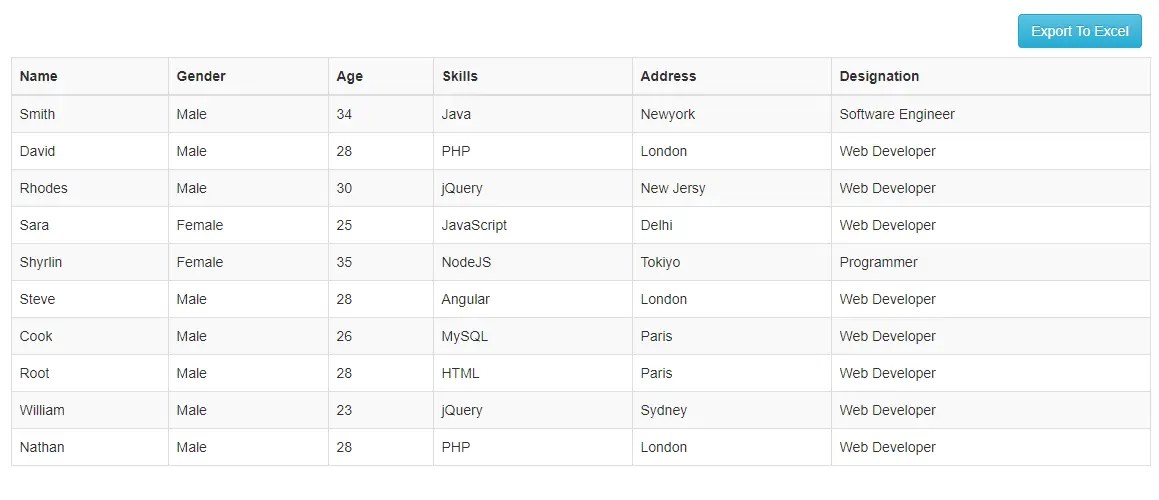Select the Programmer designation cell
1159x500 pixels.
[x=878, y=262]
